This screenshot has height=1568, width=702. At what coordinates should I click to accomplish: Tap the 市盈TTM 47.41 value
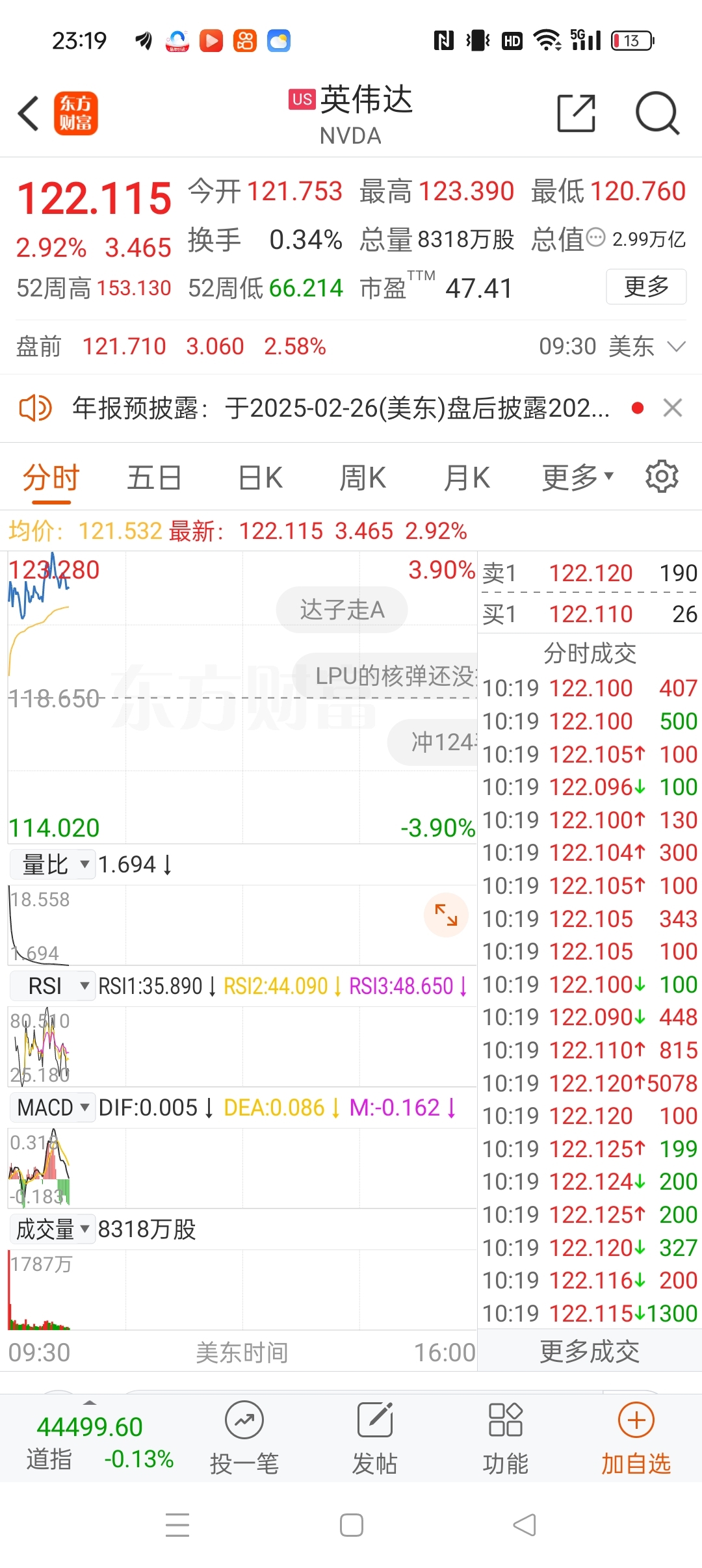(479, 288)
